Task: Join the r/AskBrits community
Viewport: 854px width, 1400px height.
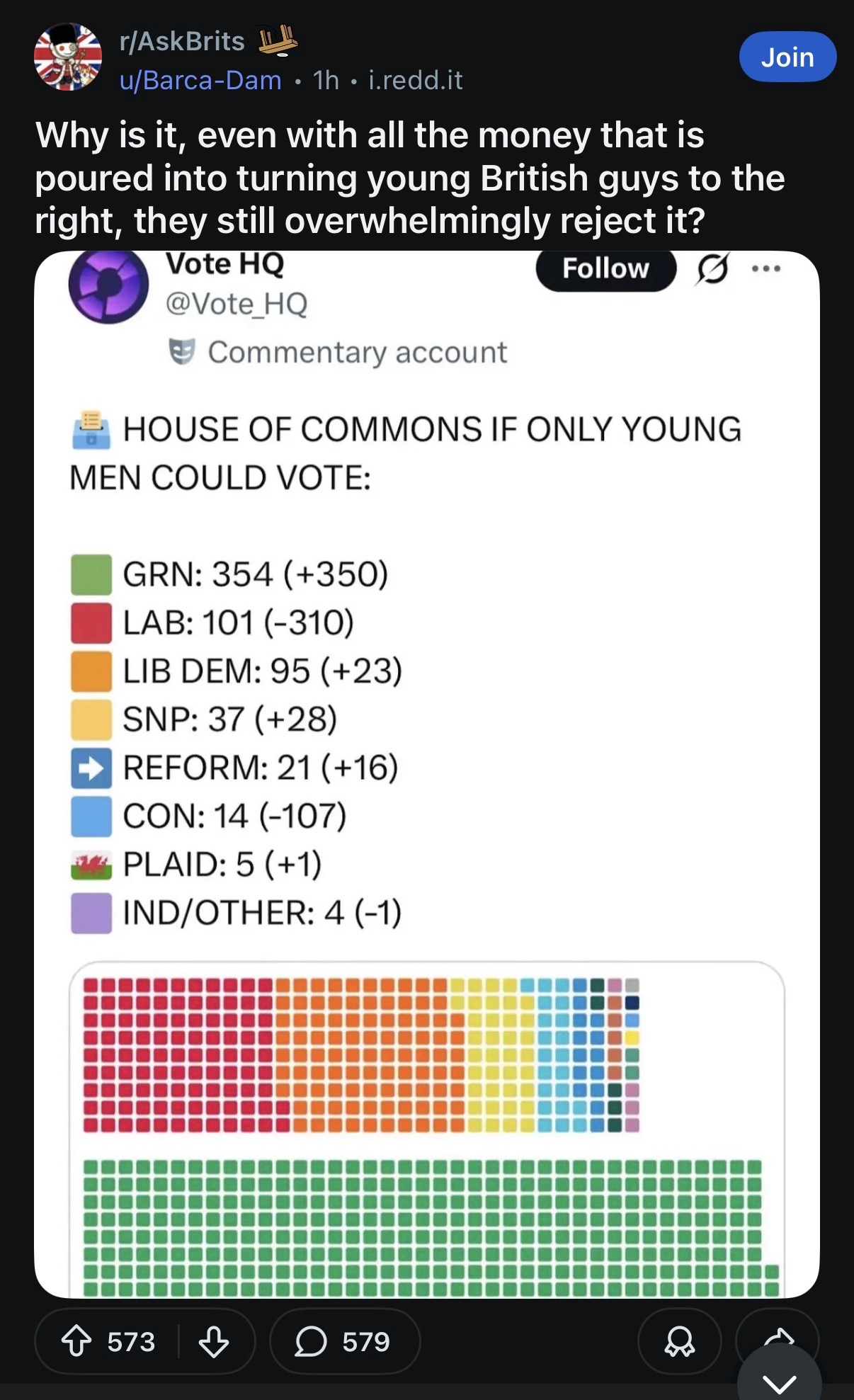Action: point(787,57)
